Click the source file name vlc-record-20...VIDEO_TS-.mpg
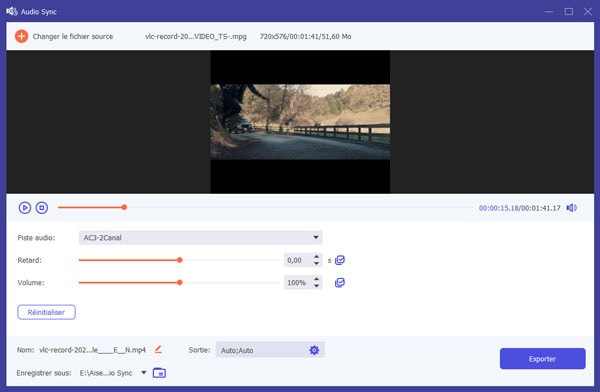 coord(196,36)
